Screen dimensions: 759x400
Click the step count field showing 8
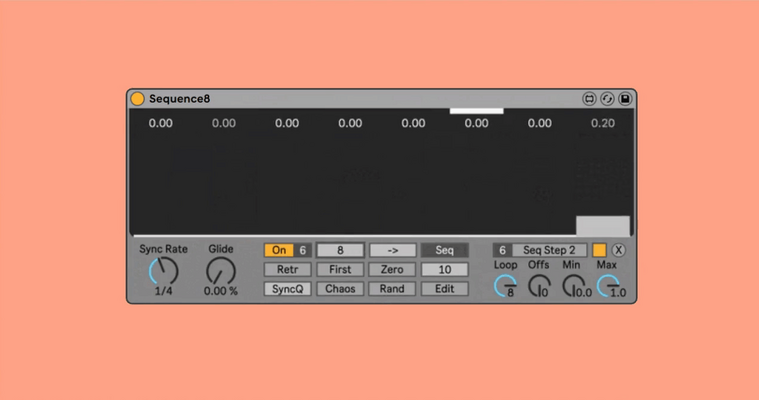pos(340,250)
